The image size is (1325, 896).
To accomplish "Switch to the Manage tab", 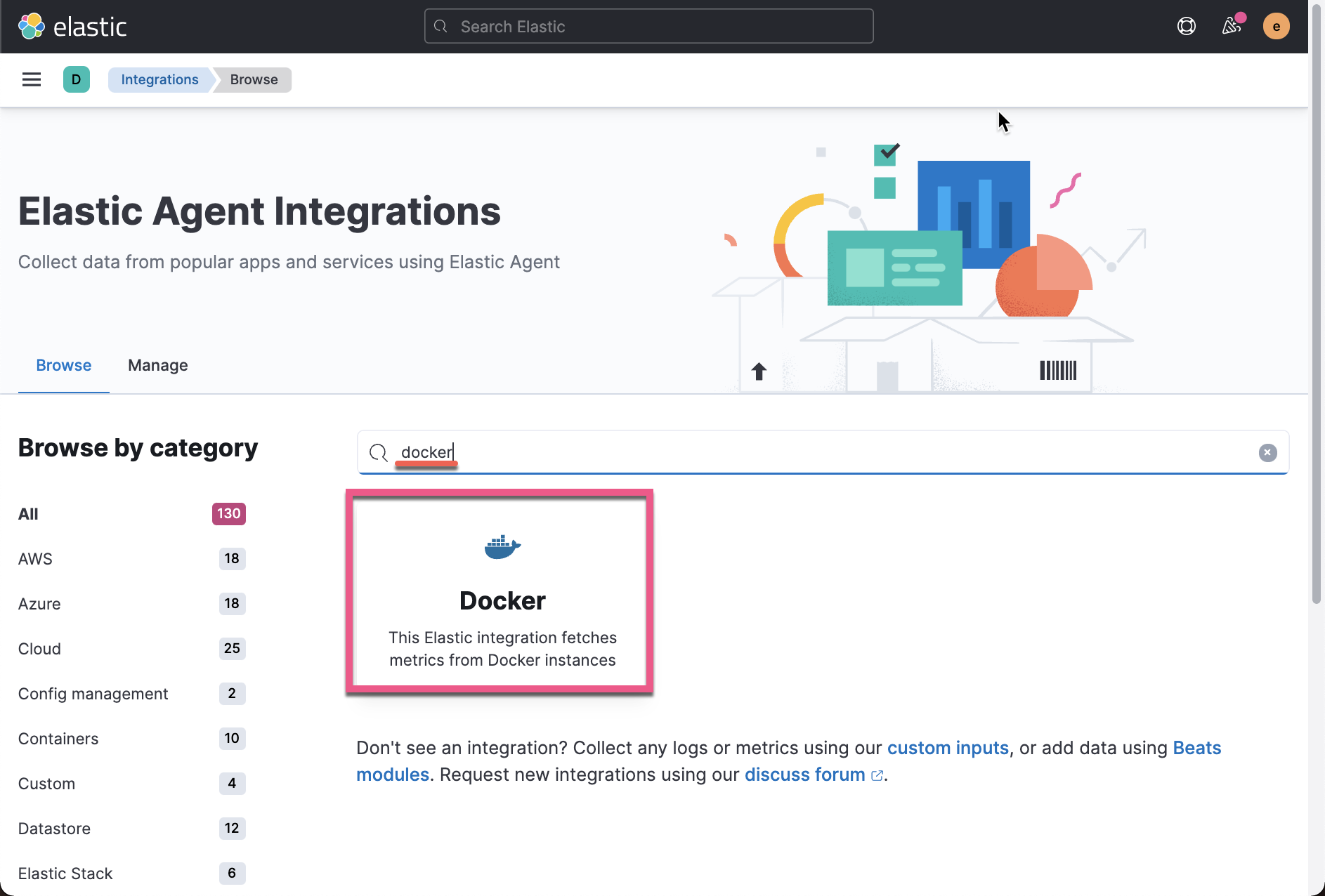I will tap(157, 365).
